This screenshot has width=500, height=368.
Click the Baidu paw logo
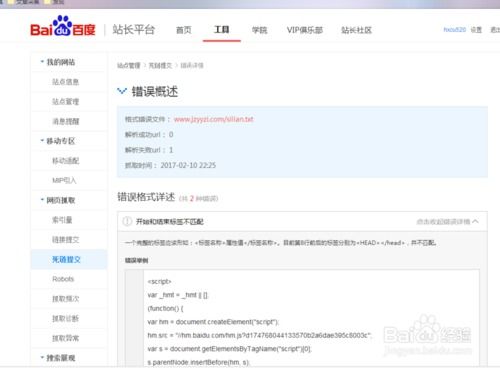pos(63,26)
